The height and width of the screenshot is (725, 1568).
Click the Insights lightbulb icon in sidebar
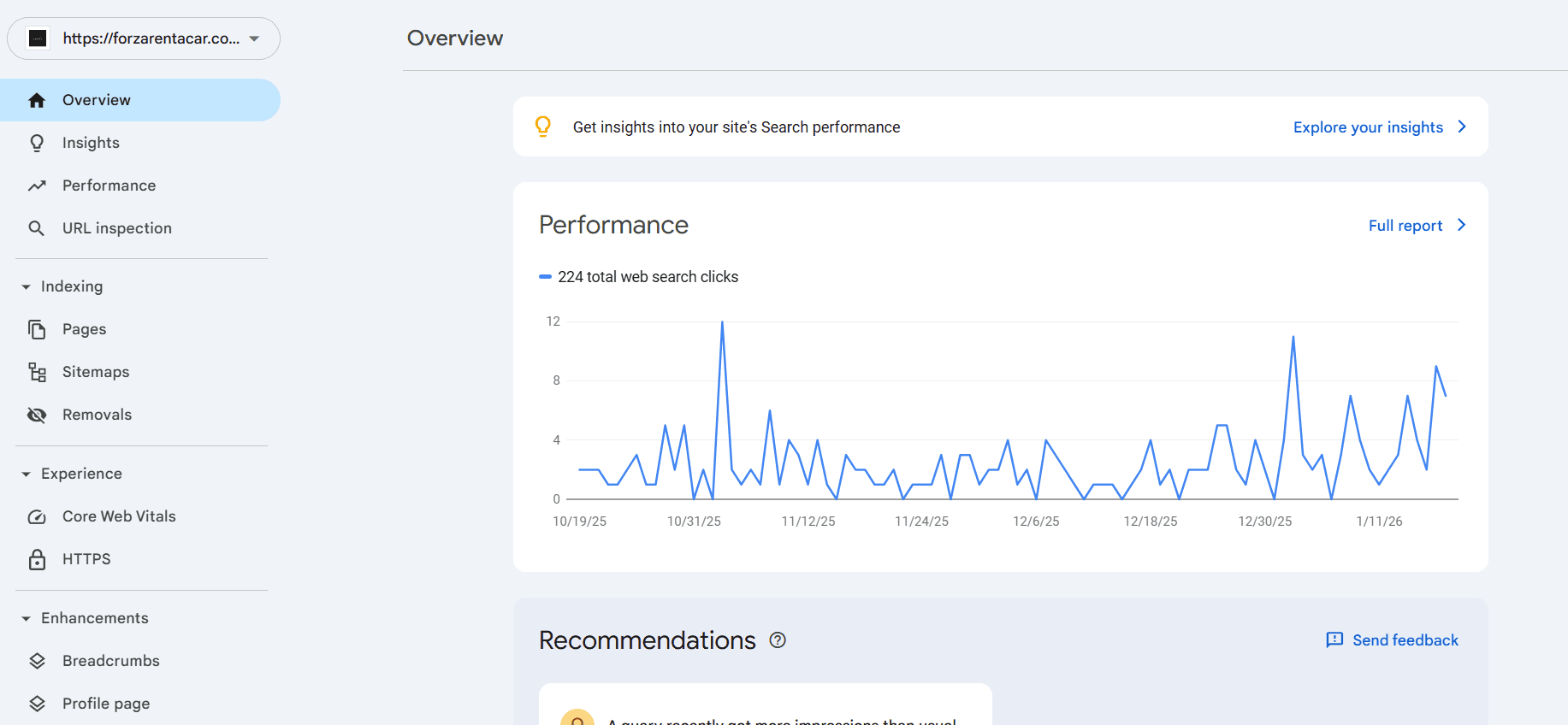coord(37,143)
